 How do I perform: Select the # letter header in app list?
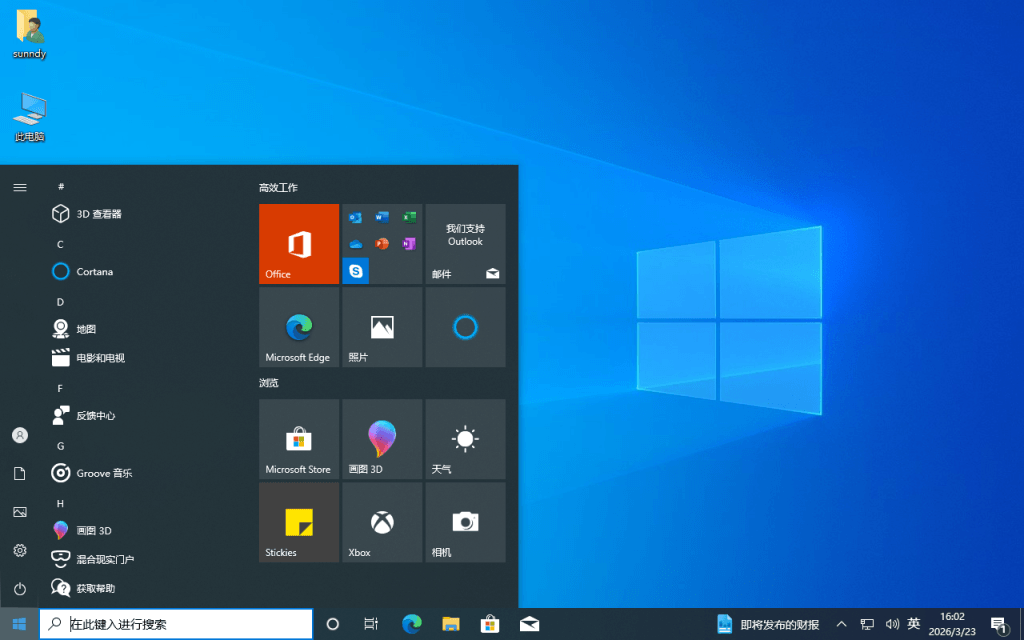[61, 186]
